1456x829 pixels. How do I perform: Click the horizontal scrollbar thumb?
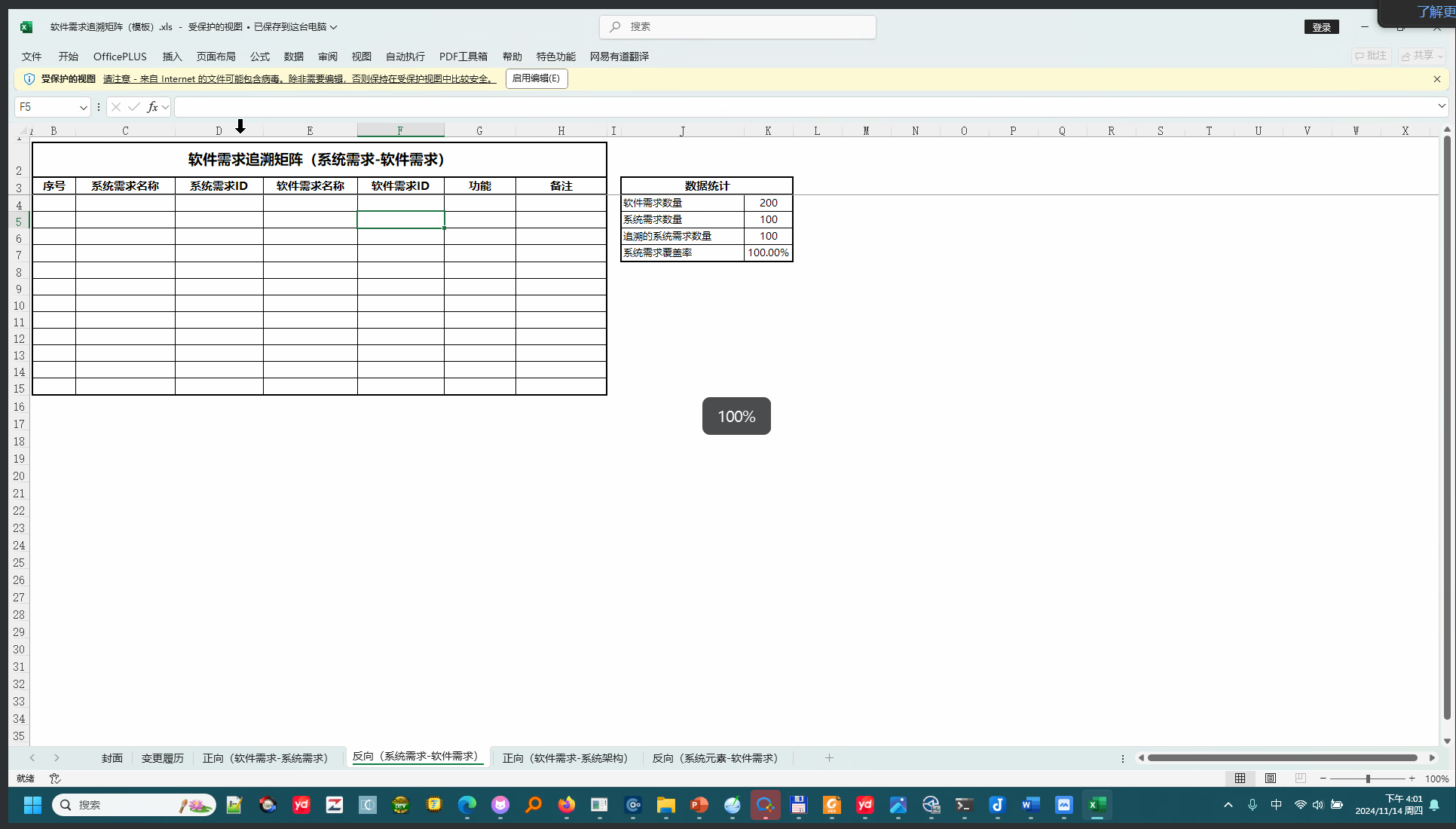1282,758
